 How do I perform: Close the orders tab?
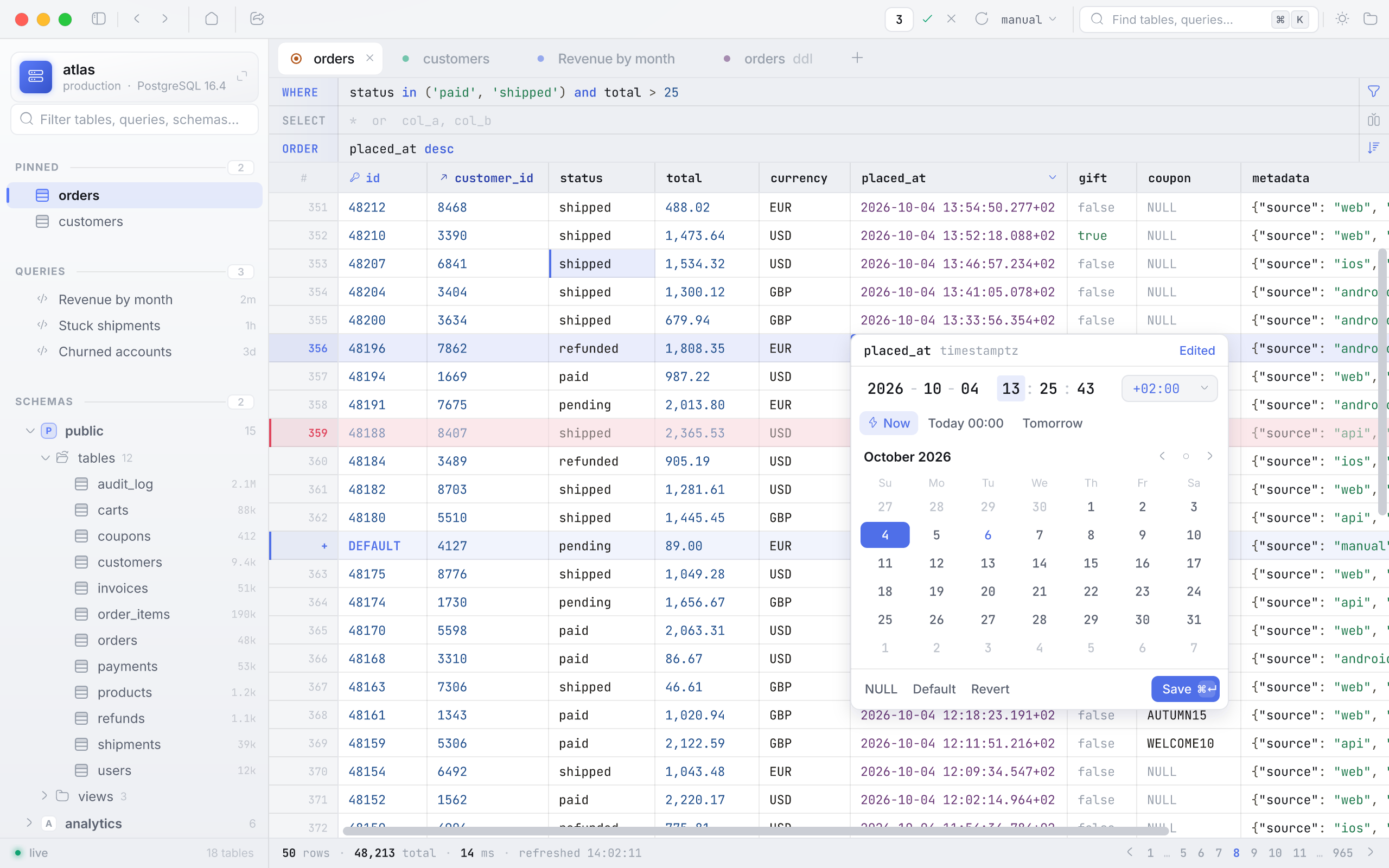369,58
